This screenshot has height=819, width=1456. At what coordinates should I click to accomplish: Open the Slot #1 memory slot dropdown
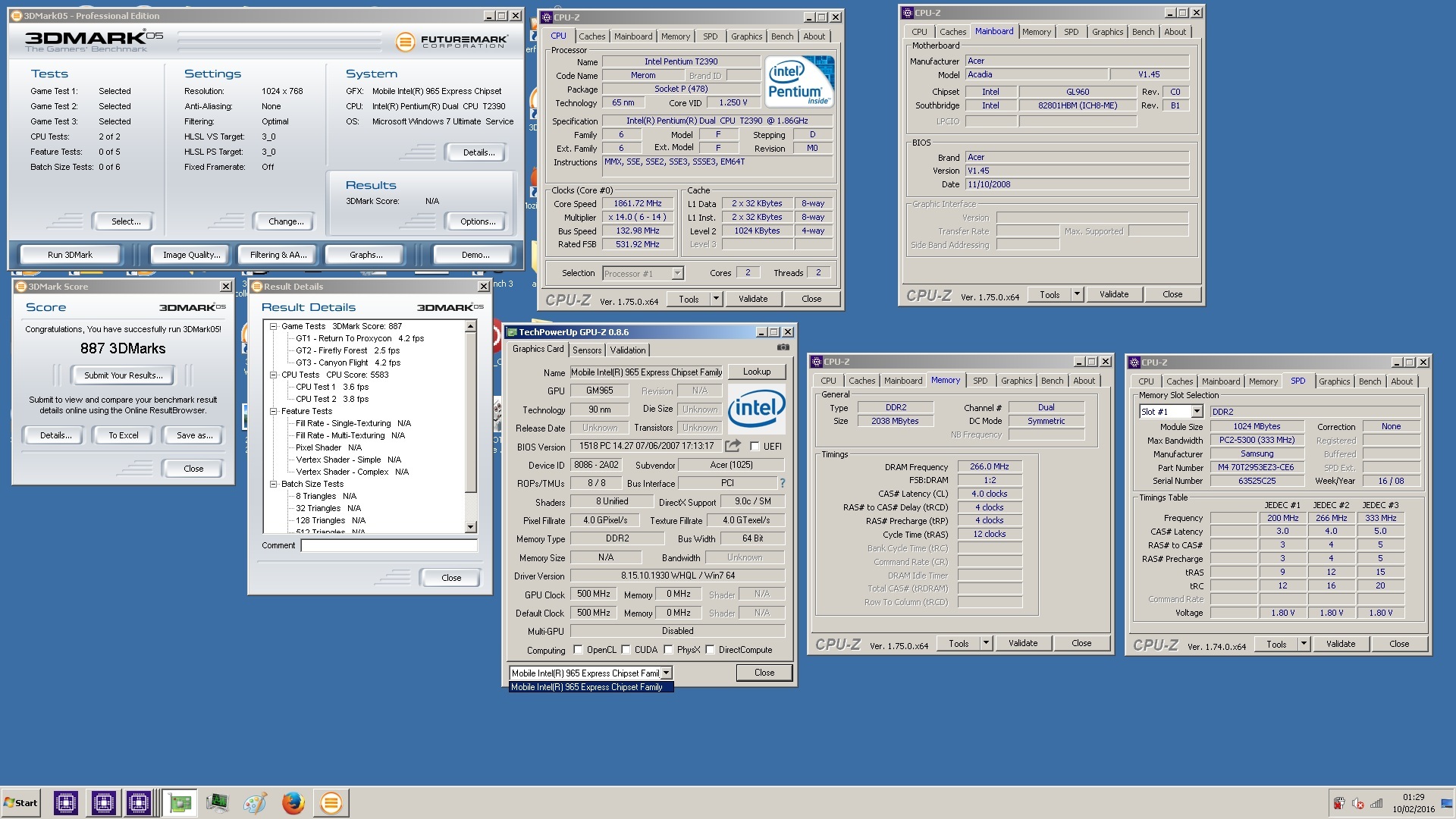point(1197,412)
